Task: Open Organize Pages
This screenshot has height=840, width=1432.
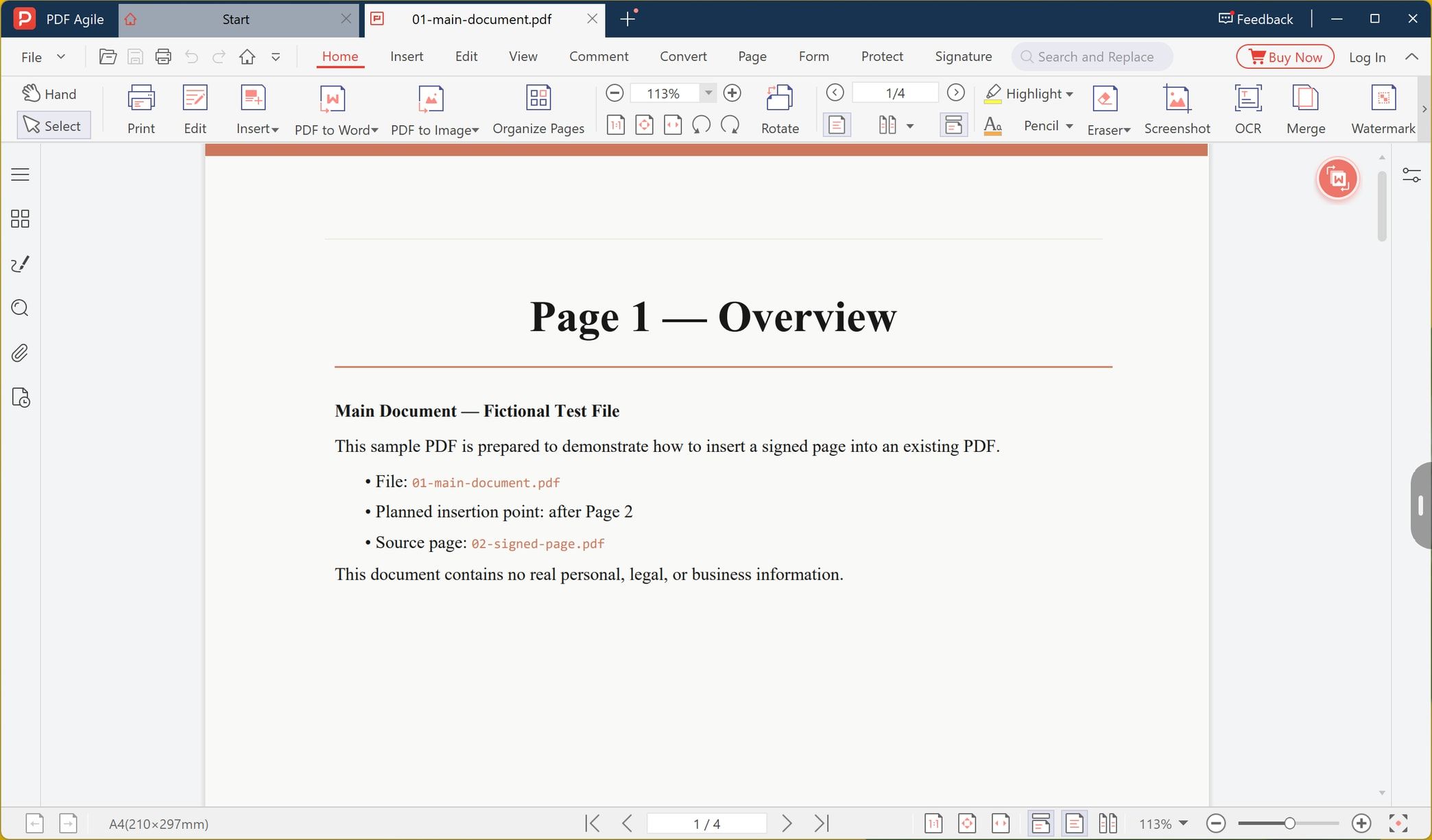Action: pyautogui.click(x=538, y=109)
